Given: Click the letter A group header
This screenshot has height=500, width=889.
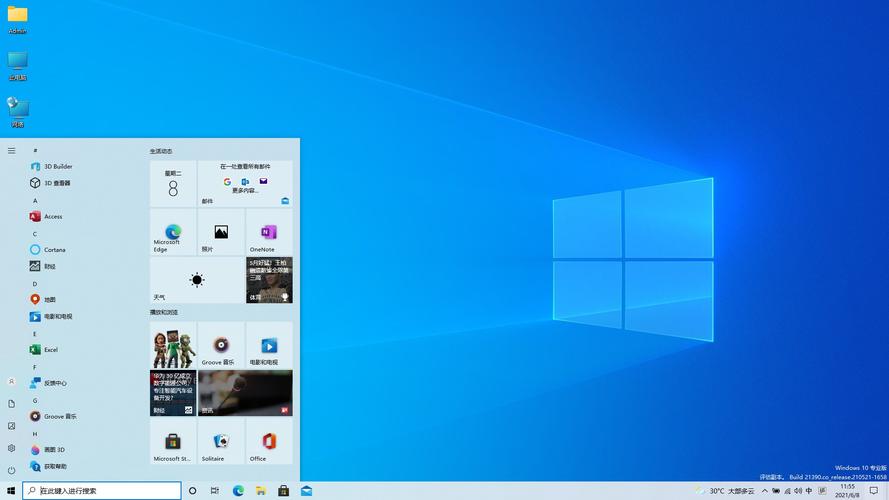Looking at the screenshot, I should pyautogui.click(x=35, y=200).
